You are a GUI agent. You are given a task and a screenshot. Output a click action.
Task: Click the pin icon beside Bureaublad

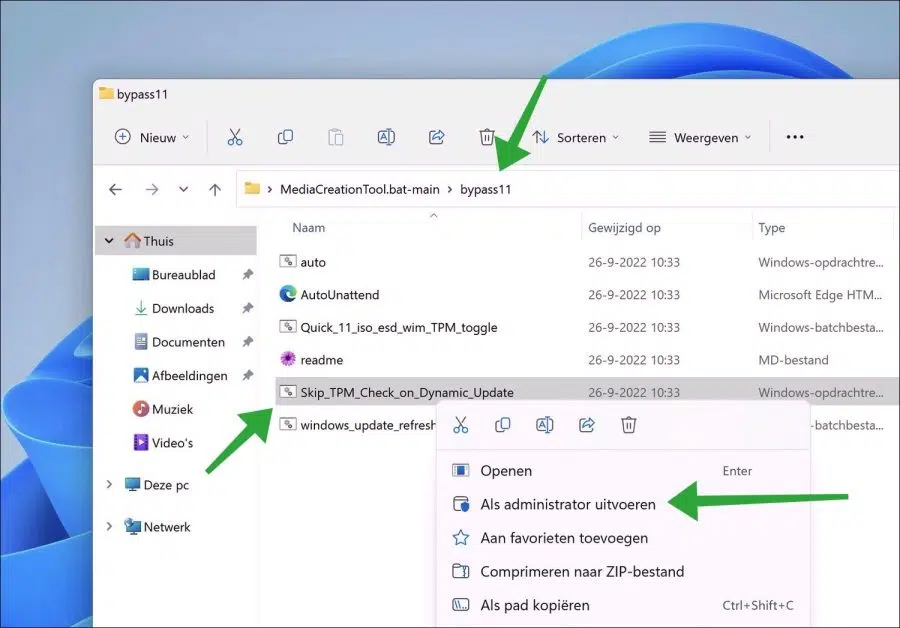tap(247, 274)
